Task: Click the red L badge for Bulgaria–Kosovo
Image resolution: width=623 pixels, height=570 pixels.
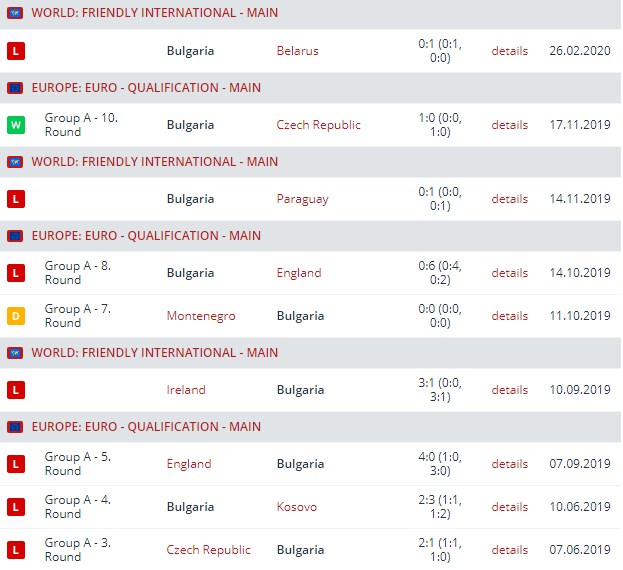Action: [15, 507]
